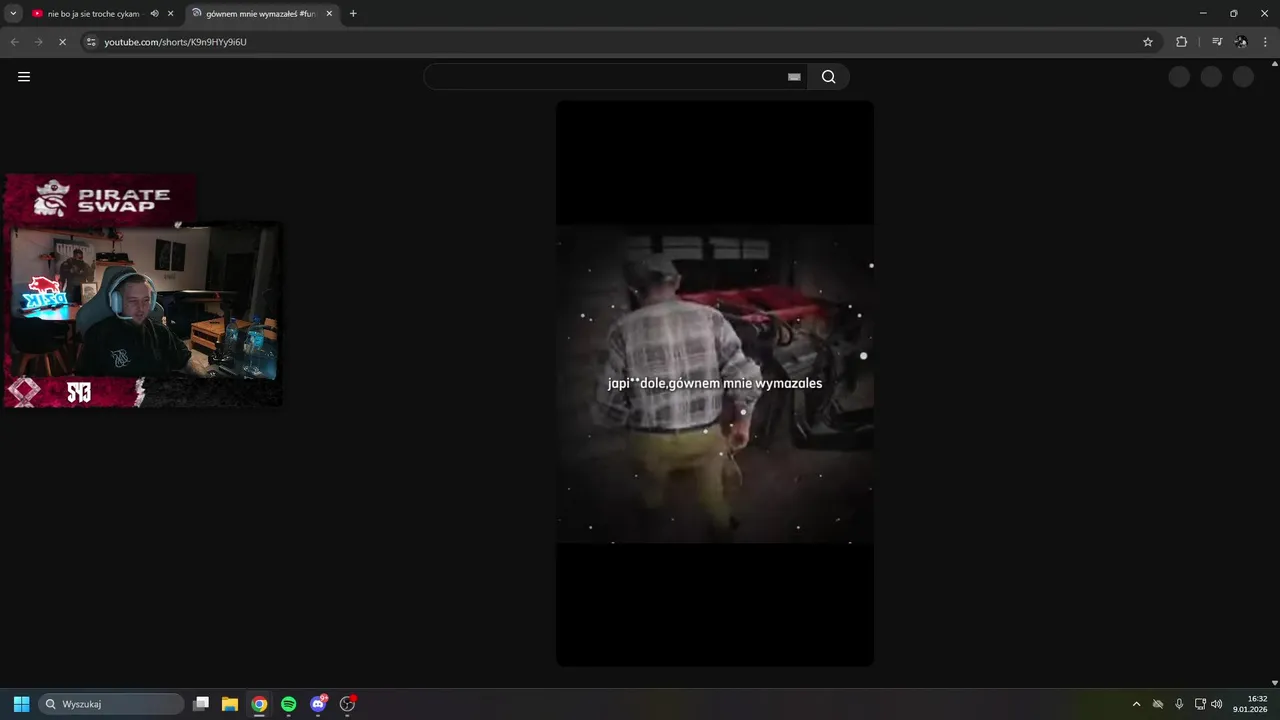
Task: Click the microphone icon in system tray
Action: click(1179, 704)
